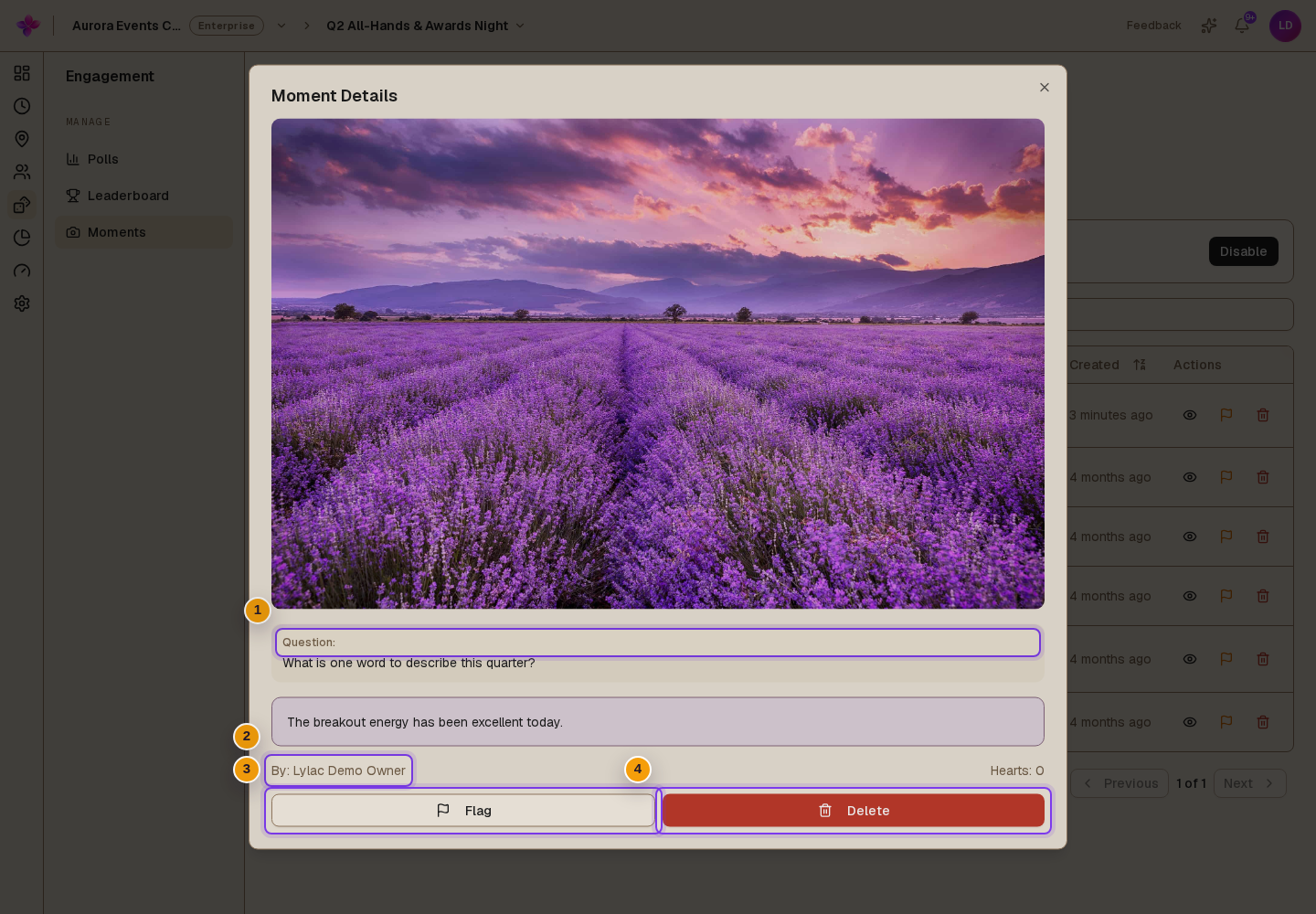
Task: Go to Leaderboard in Engagement menu
Action: click(143, 196)
